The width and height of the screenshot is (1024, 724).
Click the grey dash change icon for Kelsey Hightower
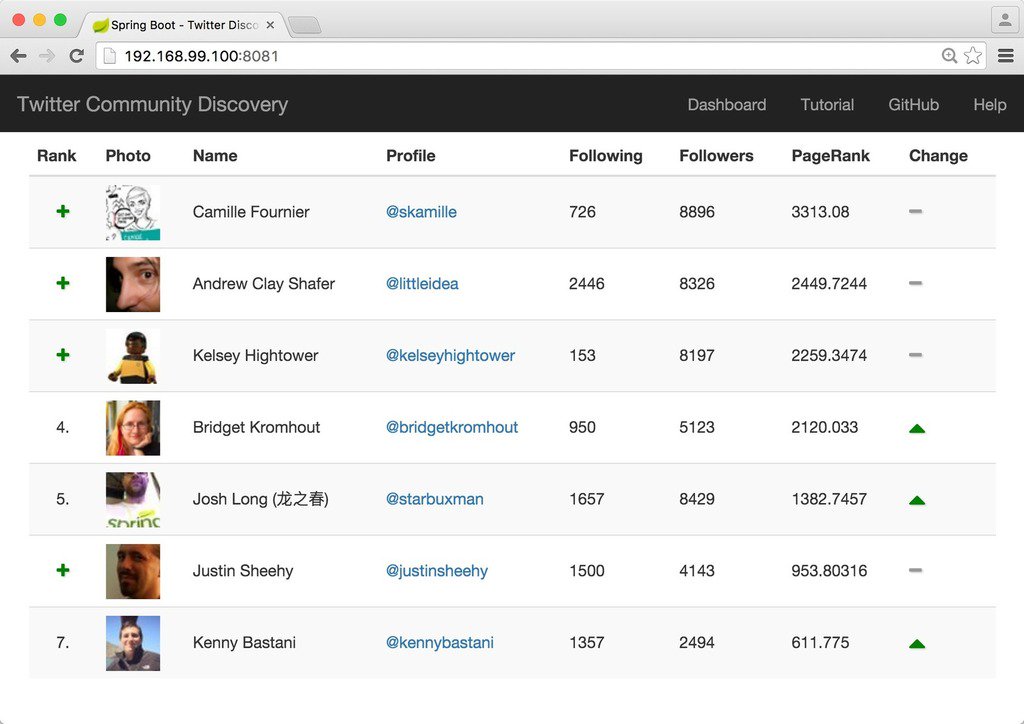(x=916, y=355)
